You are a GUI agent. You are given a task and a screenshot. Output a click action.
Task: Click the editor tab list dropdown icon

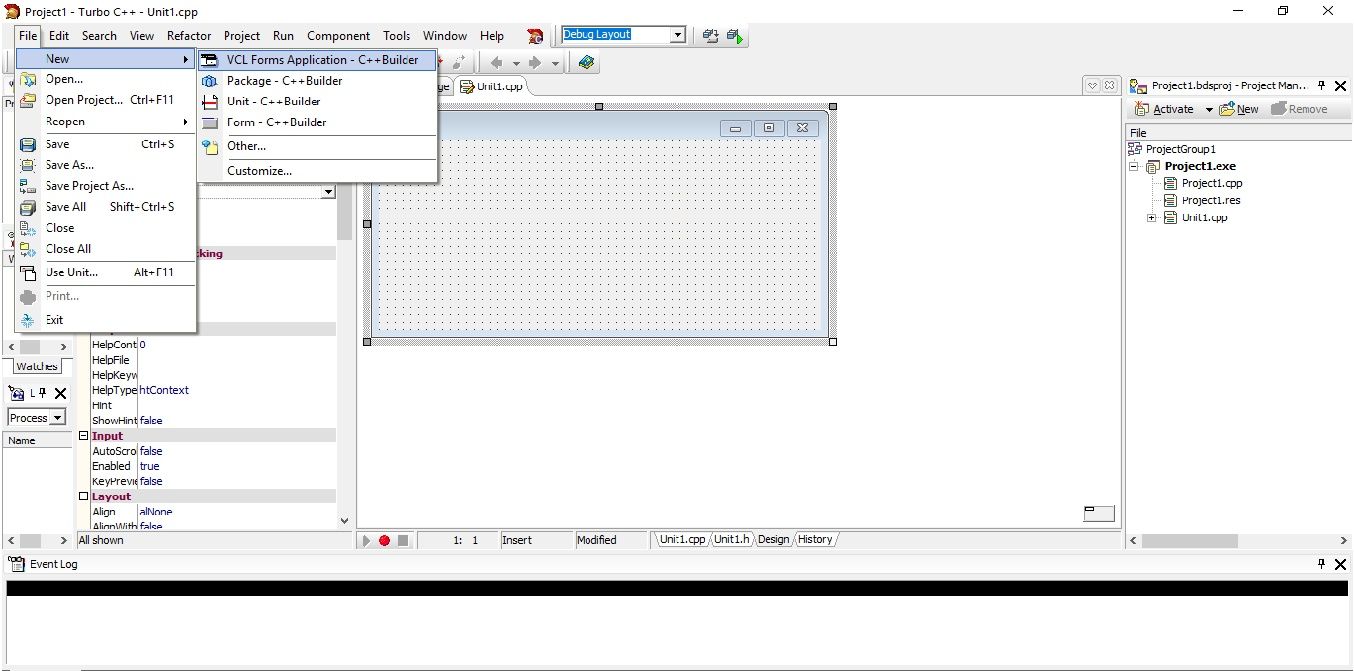(1093, 86)
